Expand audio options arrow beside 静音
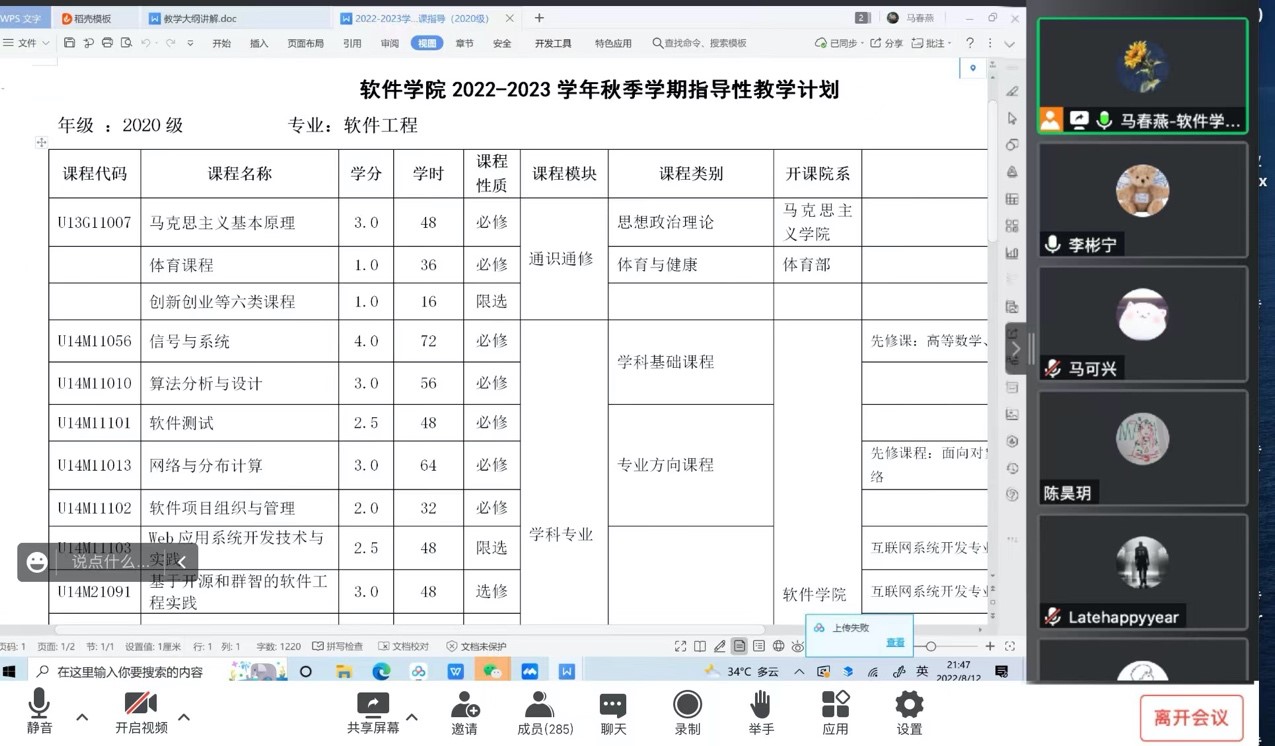 [x=83, y=717]
